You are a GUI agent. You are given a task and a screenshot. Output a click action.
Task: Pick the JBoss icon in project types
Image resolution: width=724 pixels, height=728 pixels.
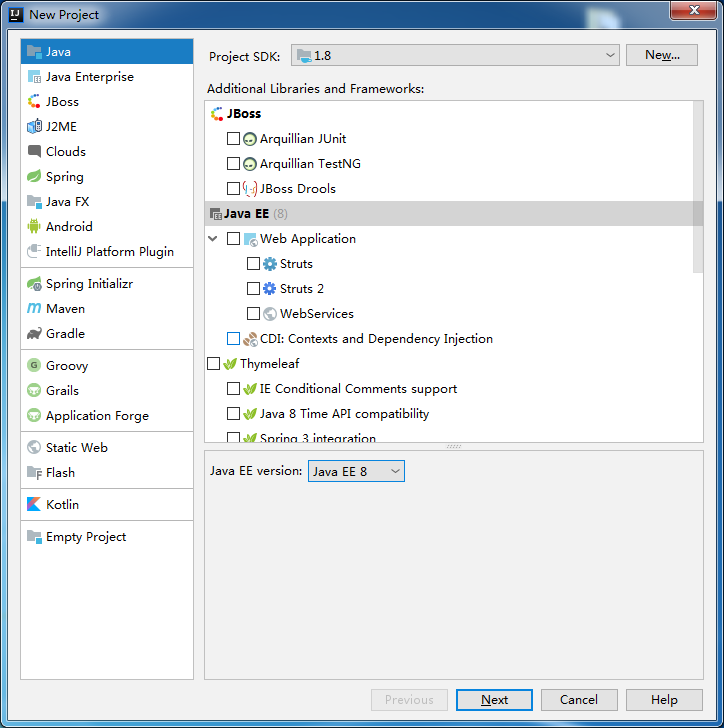tap(34, 101)
